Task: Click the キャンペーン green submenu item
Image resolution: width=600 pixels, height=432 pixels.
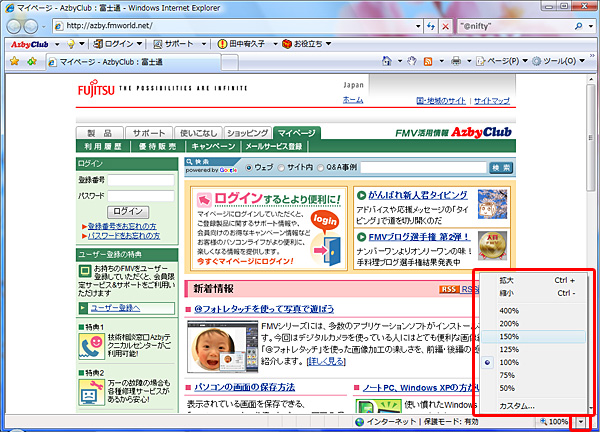Action: pos(214,147)
